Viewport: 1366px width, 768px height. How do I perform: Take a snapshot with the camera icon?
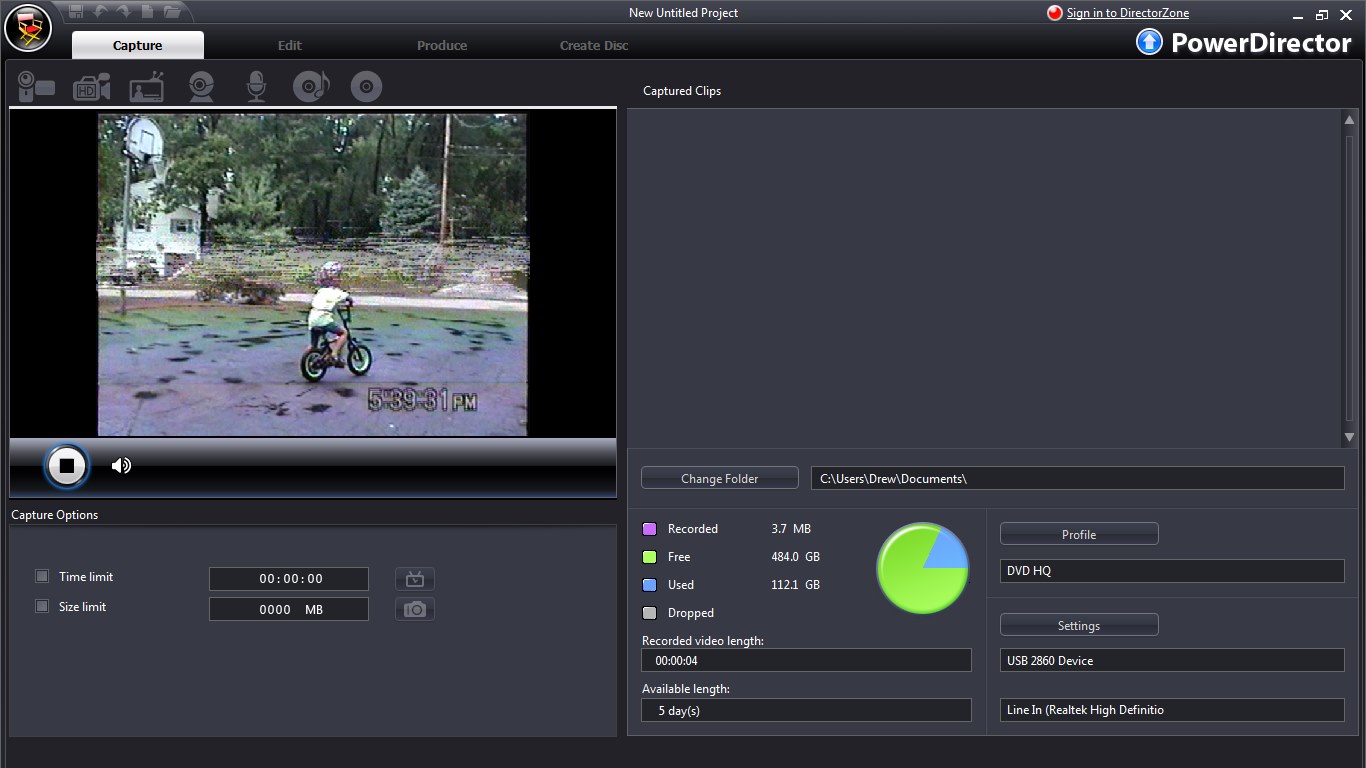[415, 609]
